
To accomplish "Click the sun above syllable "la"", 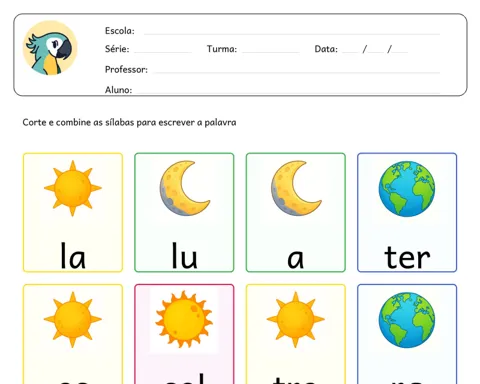I will [x=73, y=188].
